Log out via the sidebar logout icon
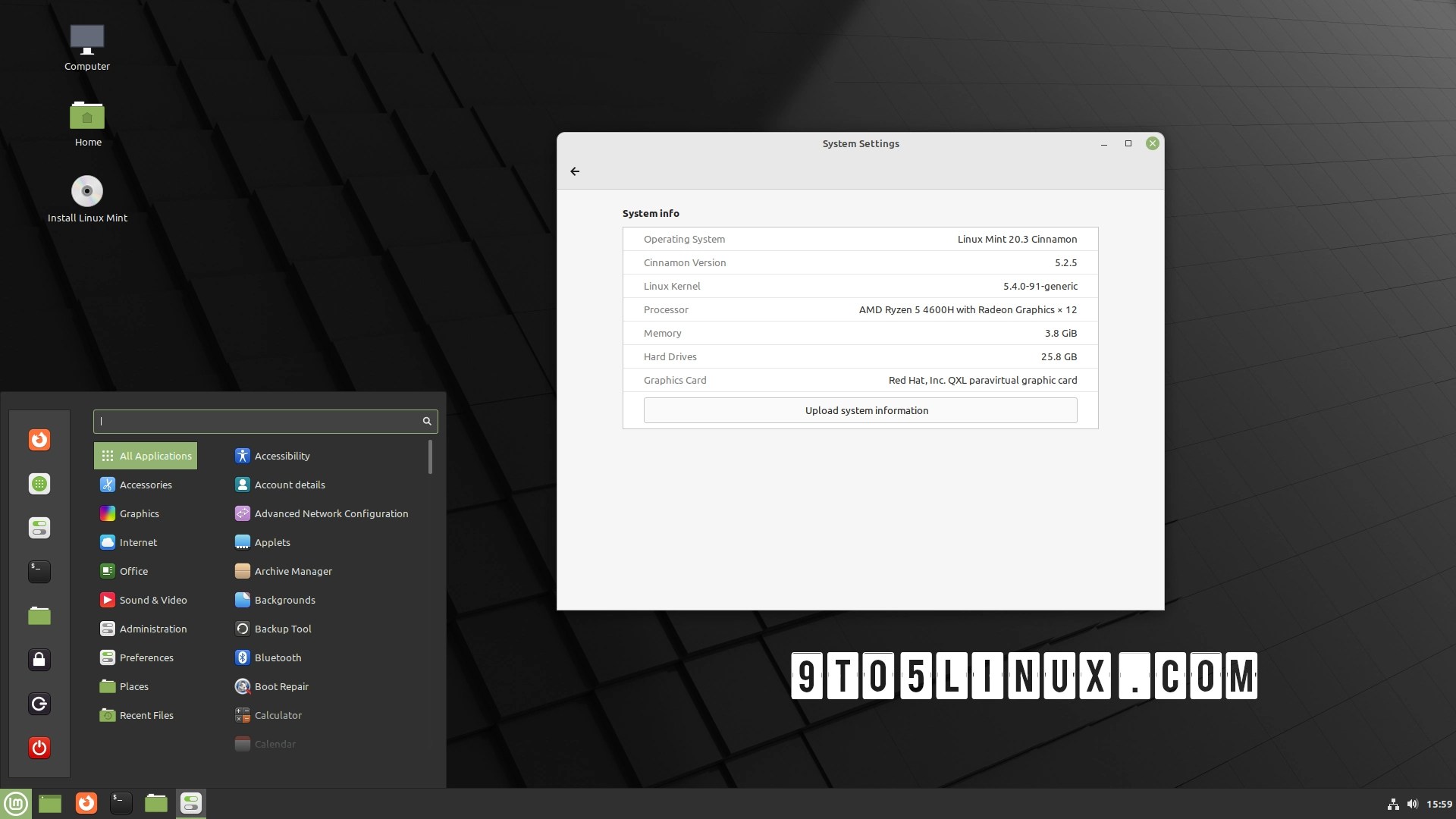The width and height of the screenshot is (1456, 819). coord(39,704)
